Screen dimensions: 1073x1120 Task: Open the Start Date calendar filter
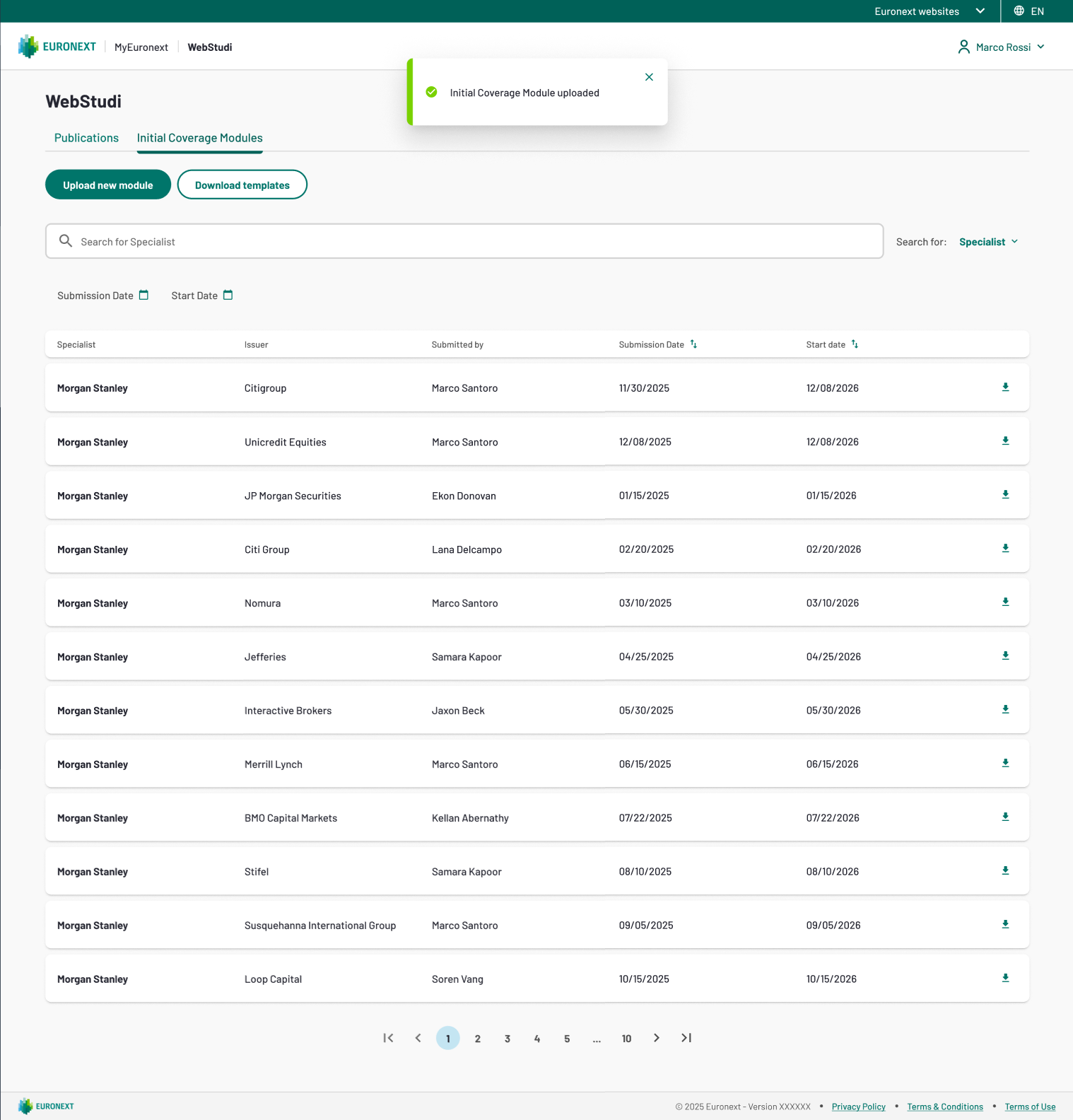[x=228, y=296]
